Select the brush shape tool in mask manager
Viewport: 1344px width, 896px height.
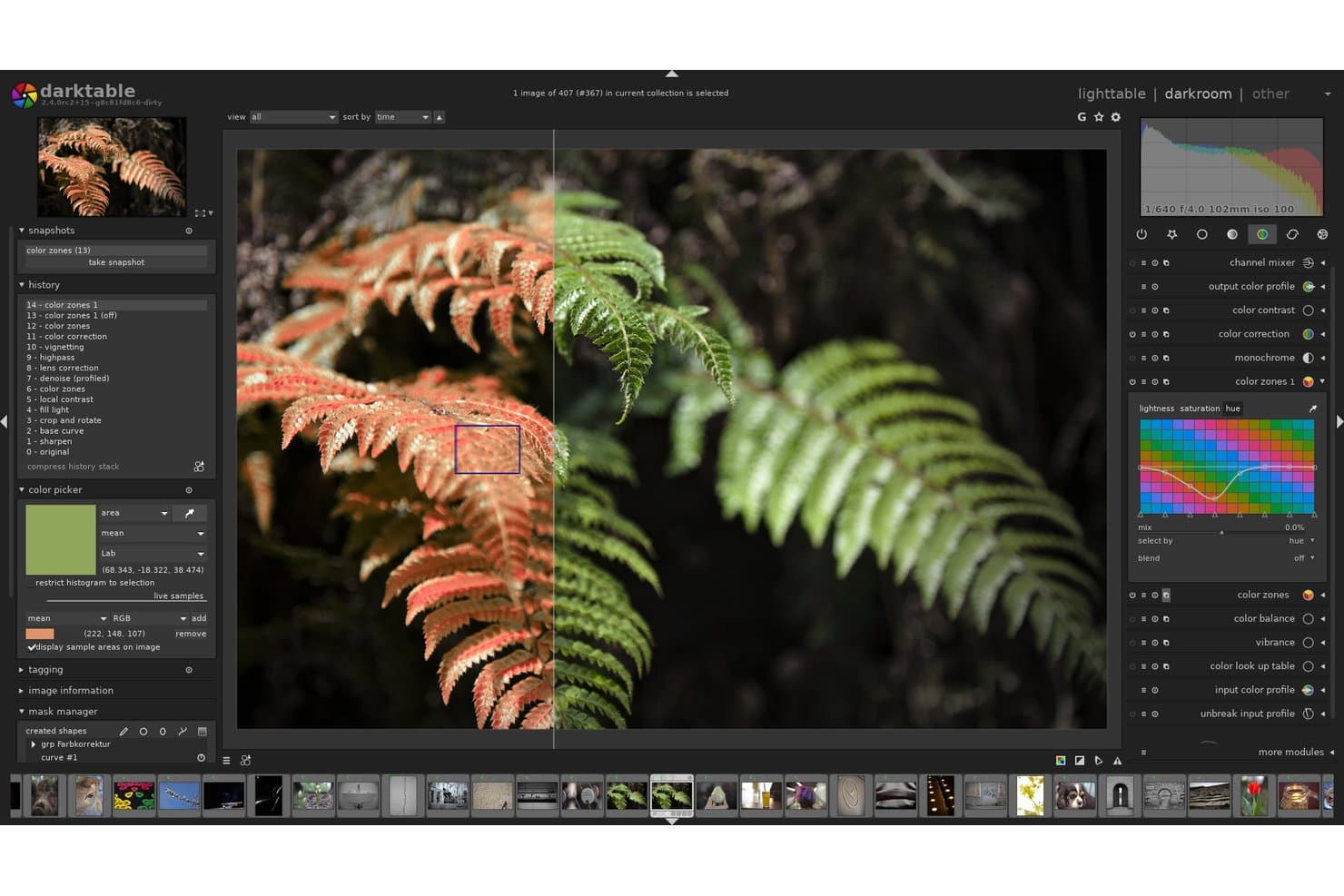point(124,731)
